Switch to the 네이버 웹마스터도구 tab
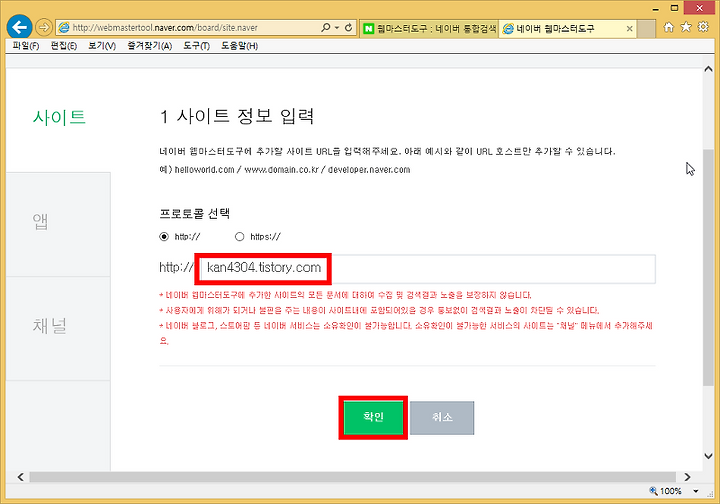This screenshot has width=720, height=504. coord(568,28)
